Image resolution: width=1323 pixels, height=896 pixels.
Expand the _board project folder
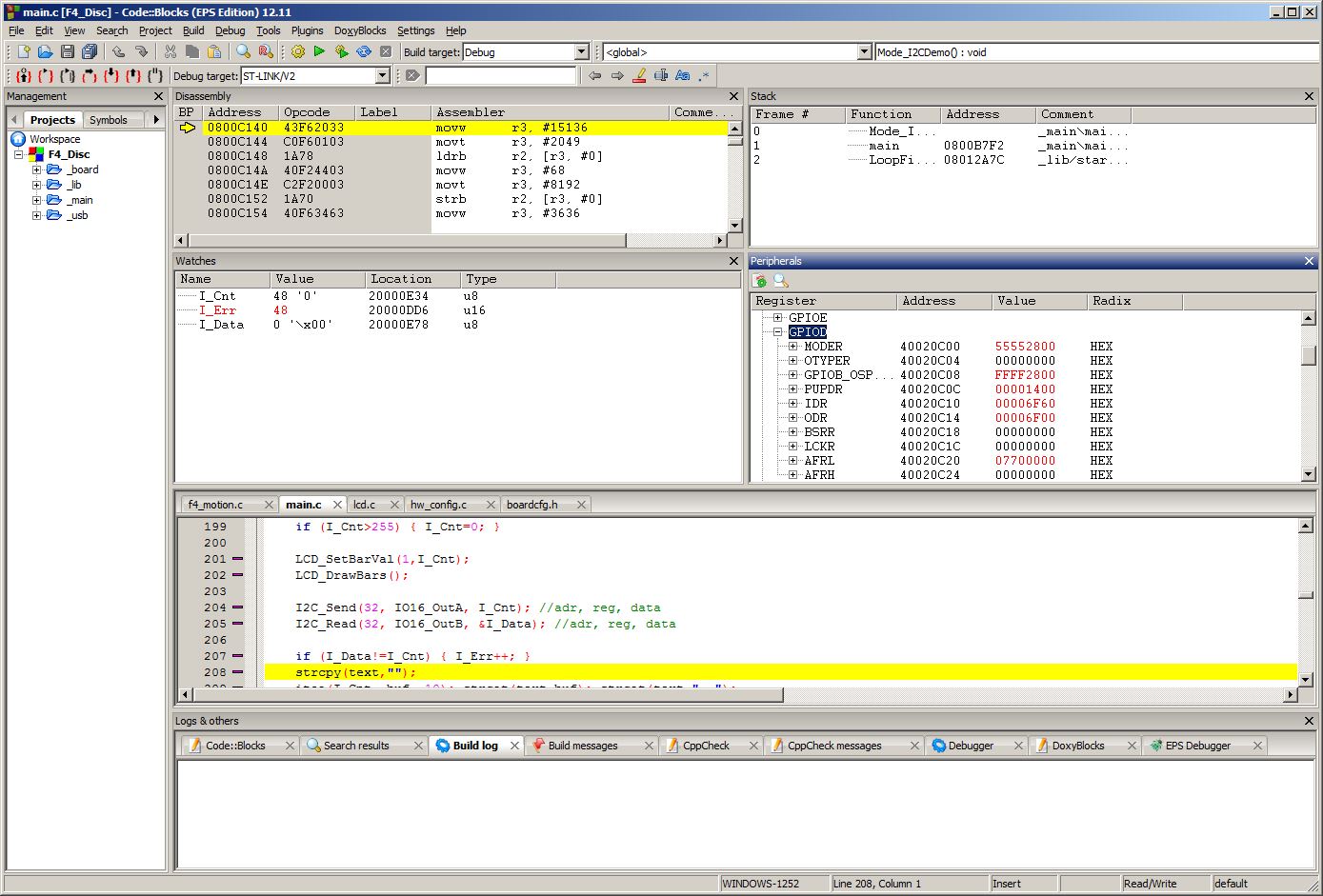(x=37, y=169)
